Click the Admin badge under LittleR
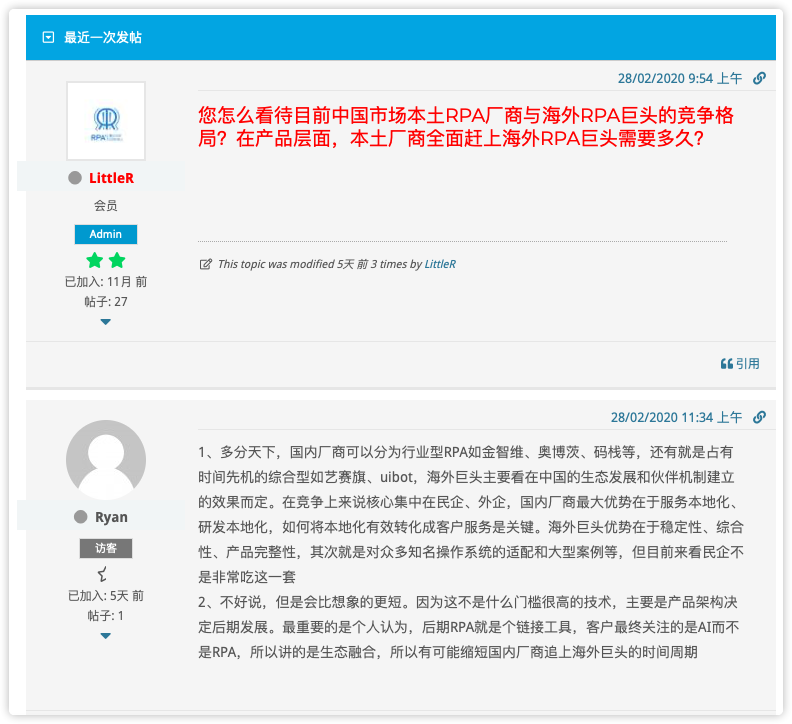 pos(106,234)
